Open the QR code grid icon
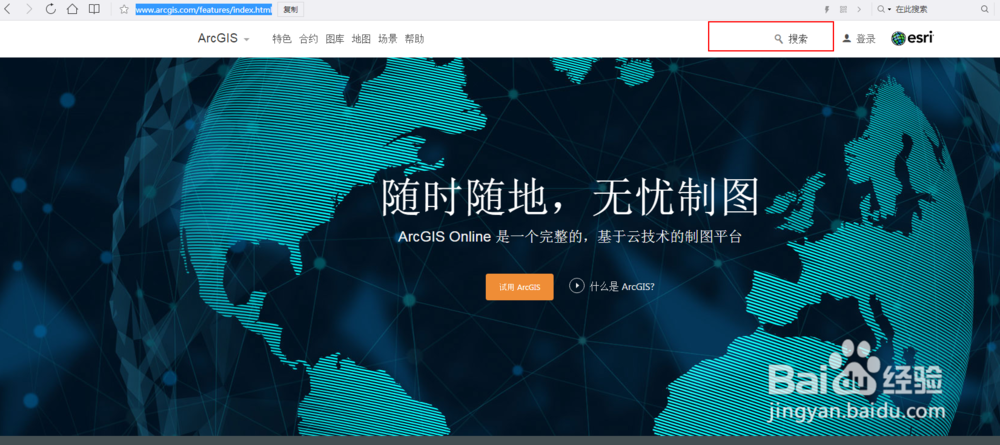This screenshot has height=445, width=1000. tap(844, 10)
